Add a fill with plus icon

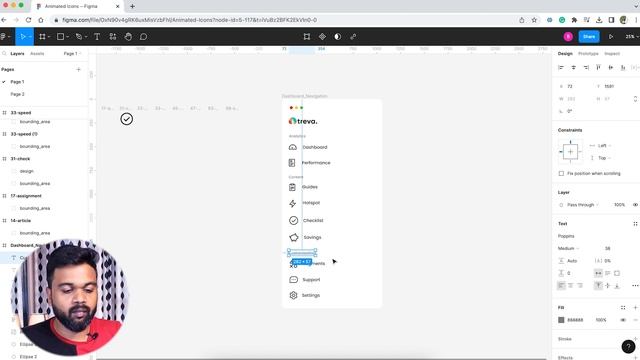click(635, 308)
